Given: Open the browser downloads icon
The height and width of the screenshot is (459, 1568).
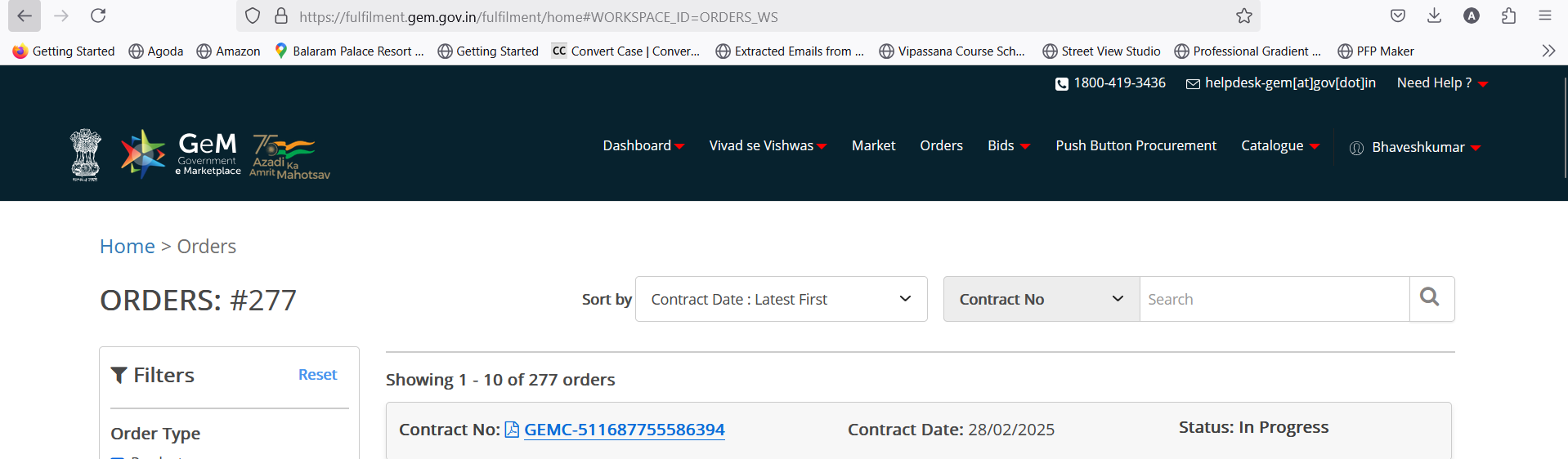Looking at the screenshot, I should [1434, 16].
